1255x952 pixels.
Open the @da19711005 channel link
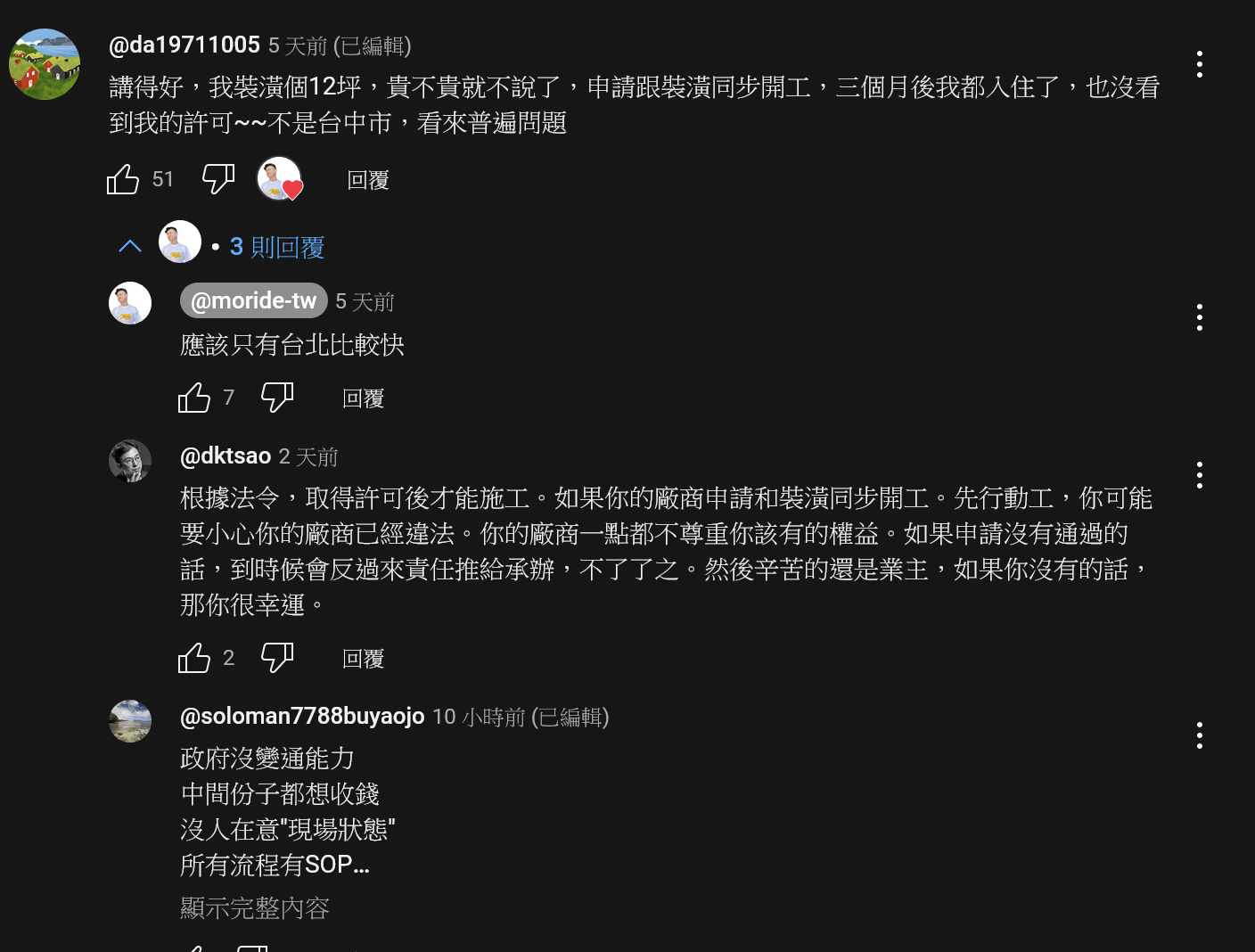pyautogui.click(x=185, y=45)
